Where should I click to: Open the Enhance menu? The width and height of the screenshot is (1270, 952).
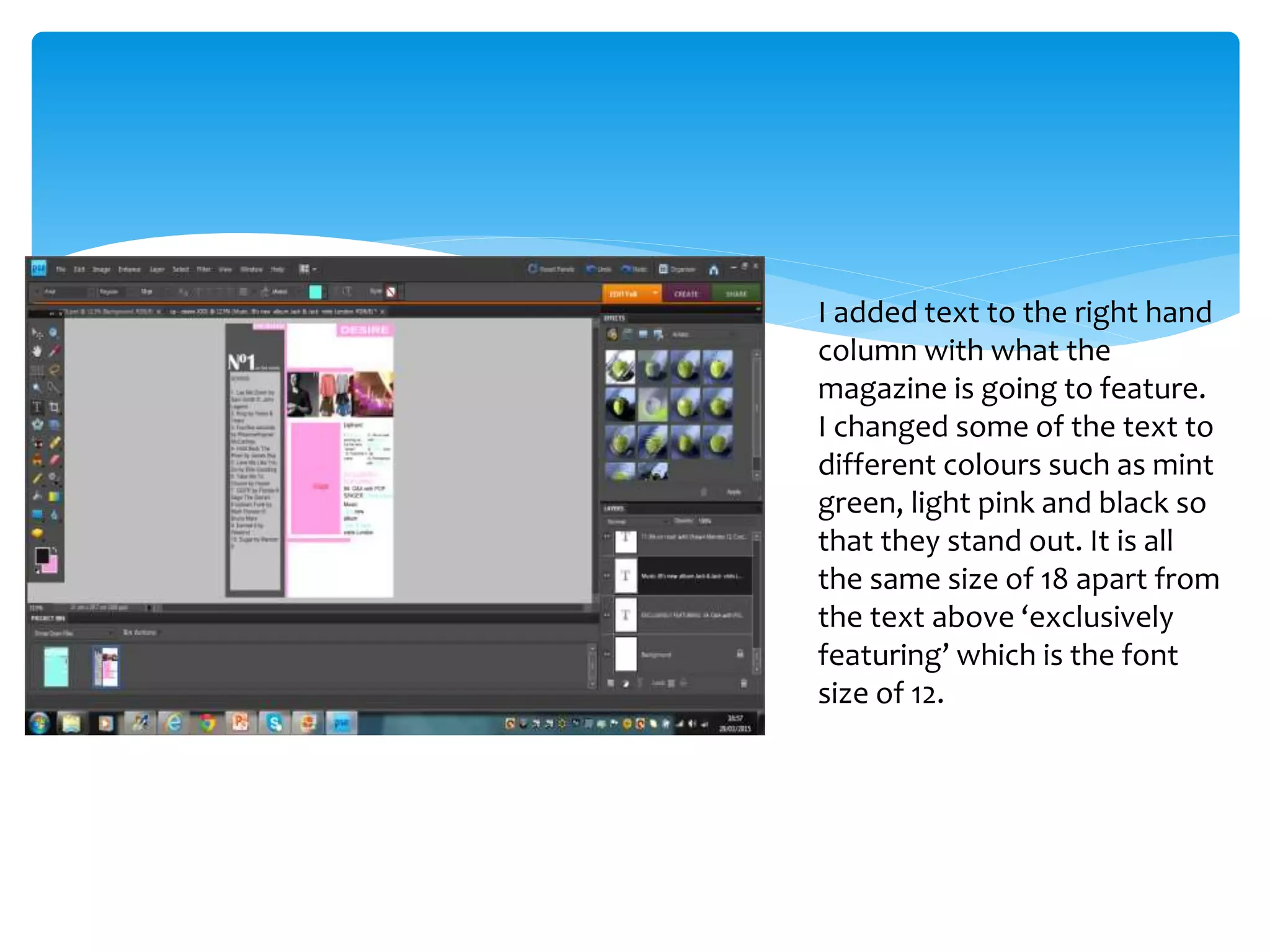130,270
